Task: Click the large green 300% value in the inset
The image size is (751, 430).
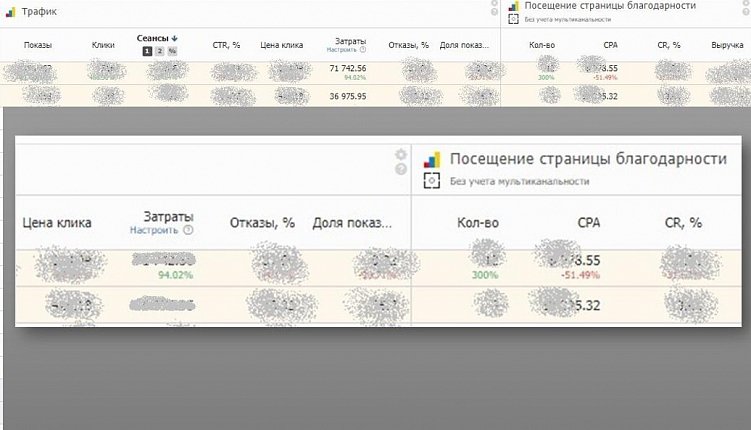Action: 485,275
